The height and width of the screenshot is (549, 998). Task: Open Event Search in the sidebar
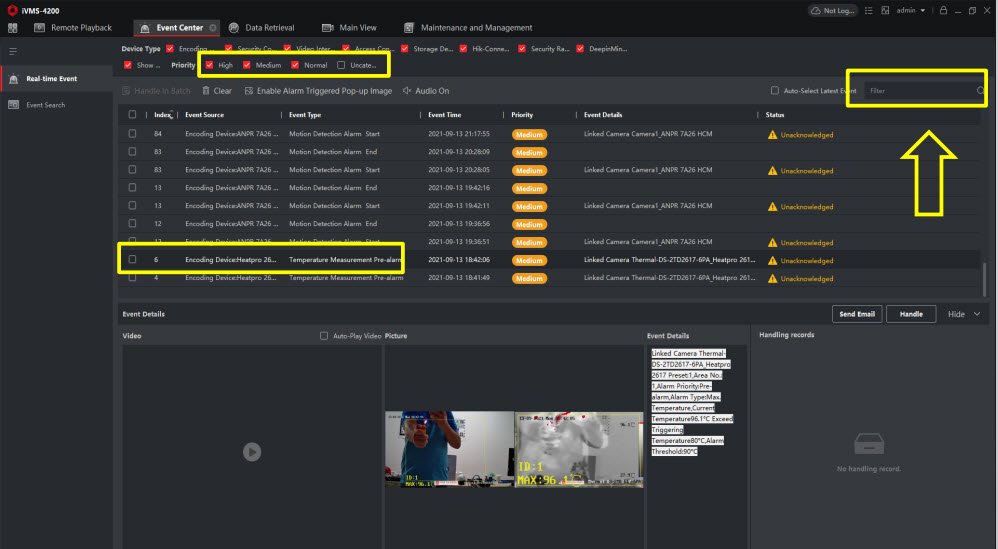coord(45,105)
